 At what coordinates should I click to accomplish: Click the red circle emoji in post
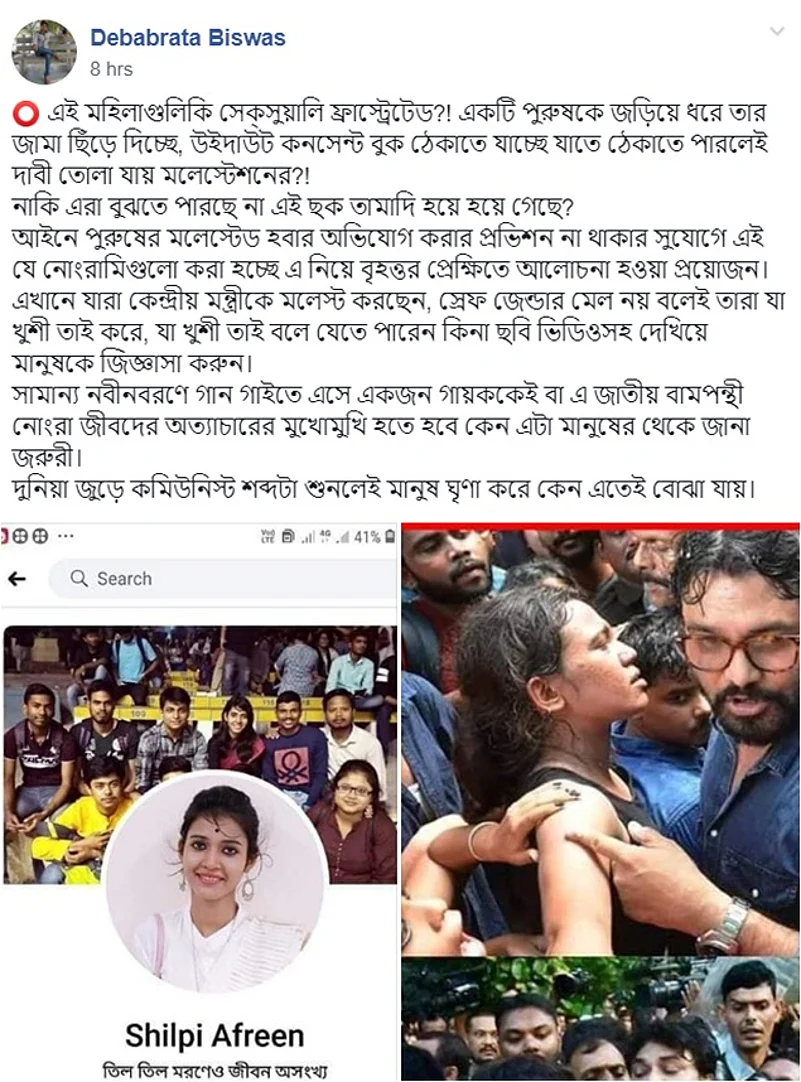click(26, 113)
